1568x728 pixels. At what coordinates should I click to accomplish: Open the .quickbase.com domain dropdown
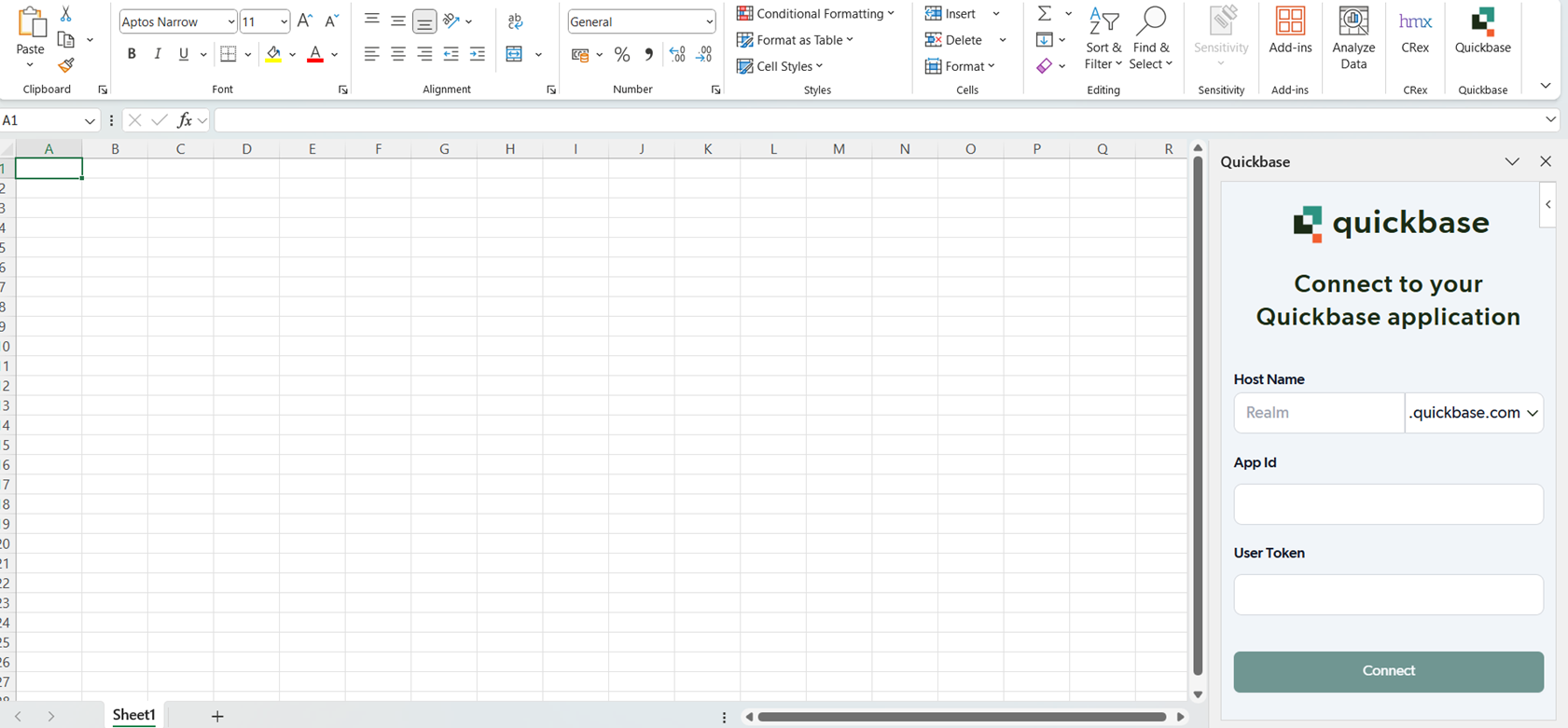(1474, 413)
